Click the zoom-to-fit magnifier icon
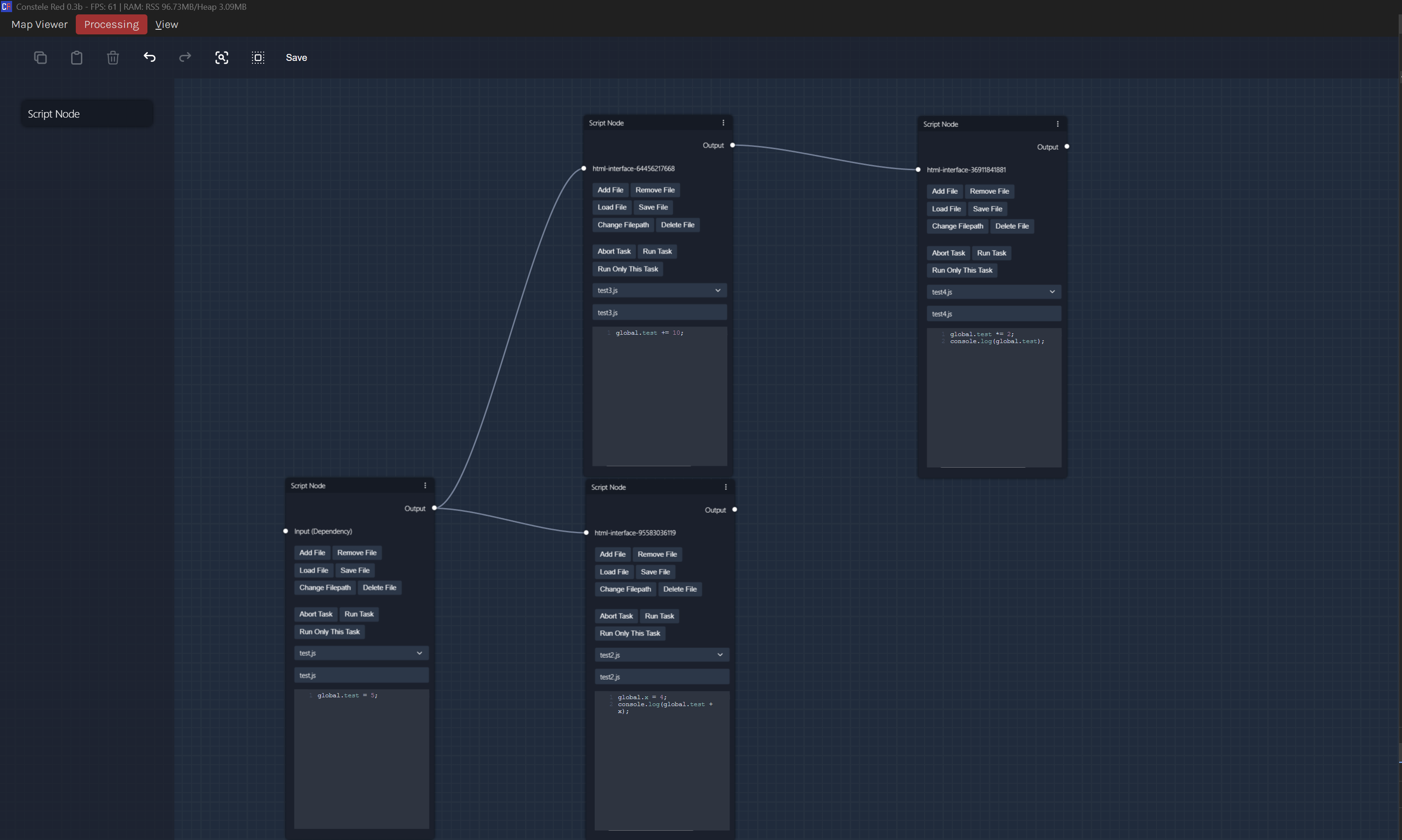The image size is (1402, 840). 221,58
